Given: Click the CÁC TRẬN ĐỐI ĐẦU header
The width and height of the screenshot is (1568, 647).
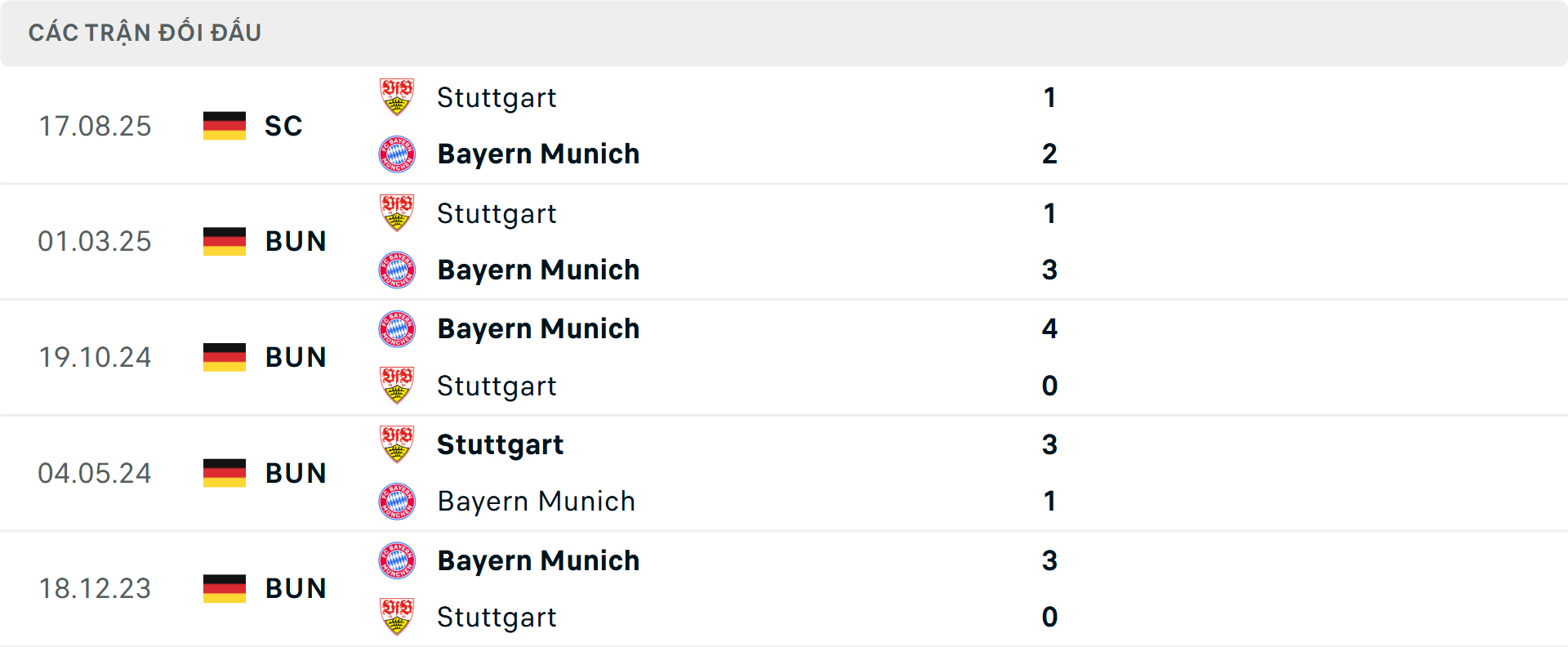Looking at the screenshot, I should [147, 32].
